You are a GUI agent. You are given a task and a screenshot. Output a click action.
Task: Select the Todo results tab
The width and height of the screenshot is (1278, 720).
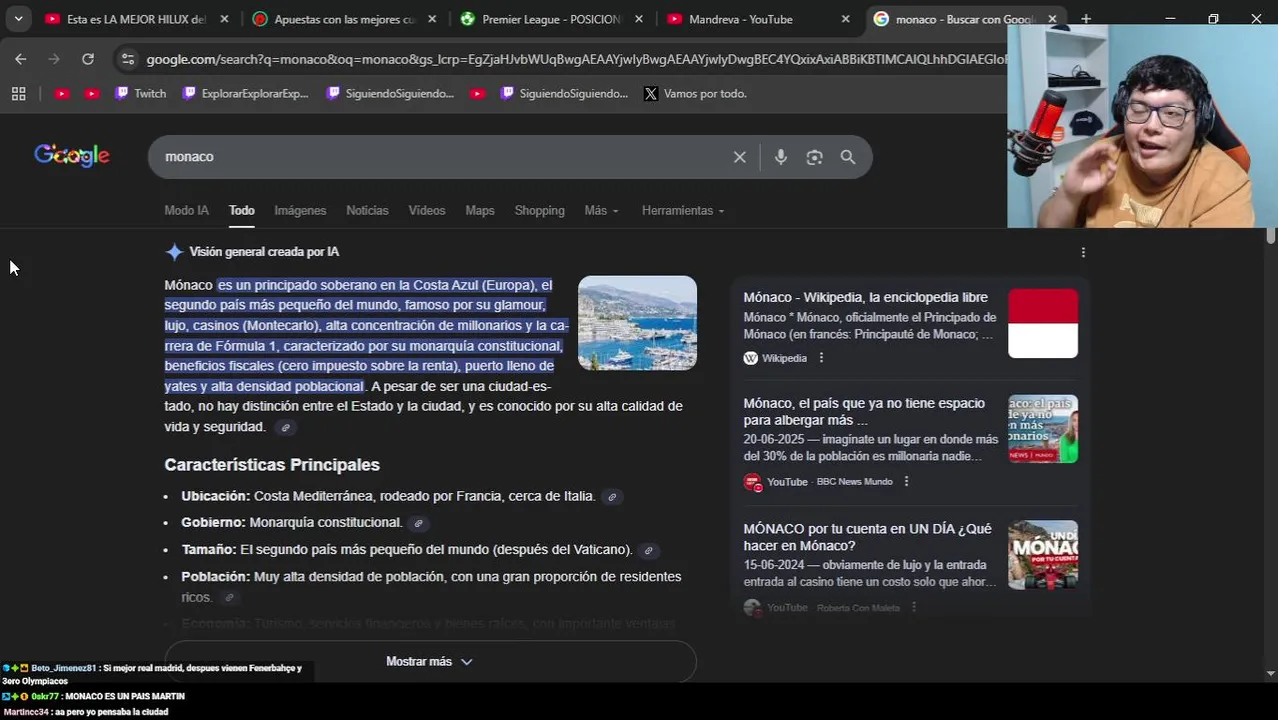(241, 210)
